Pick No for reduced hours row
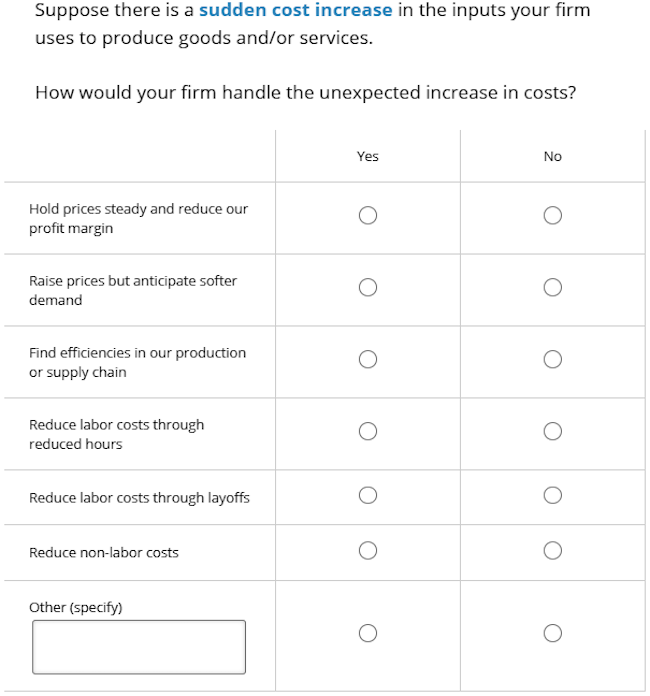This screenshot has height=696, width=650. 552,431
